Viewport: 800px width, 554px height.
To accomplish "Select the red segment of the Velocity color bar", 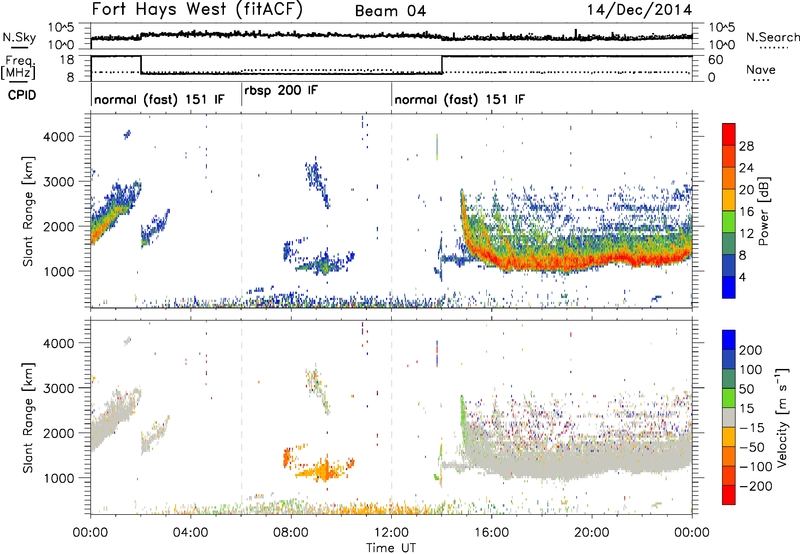I will point(729,495).
